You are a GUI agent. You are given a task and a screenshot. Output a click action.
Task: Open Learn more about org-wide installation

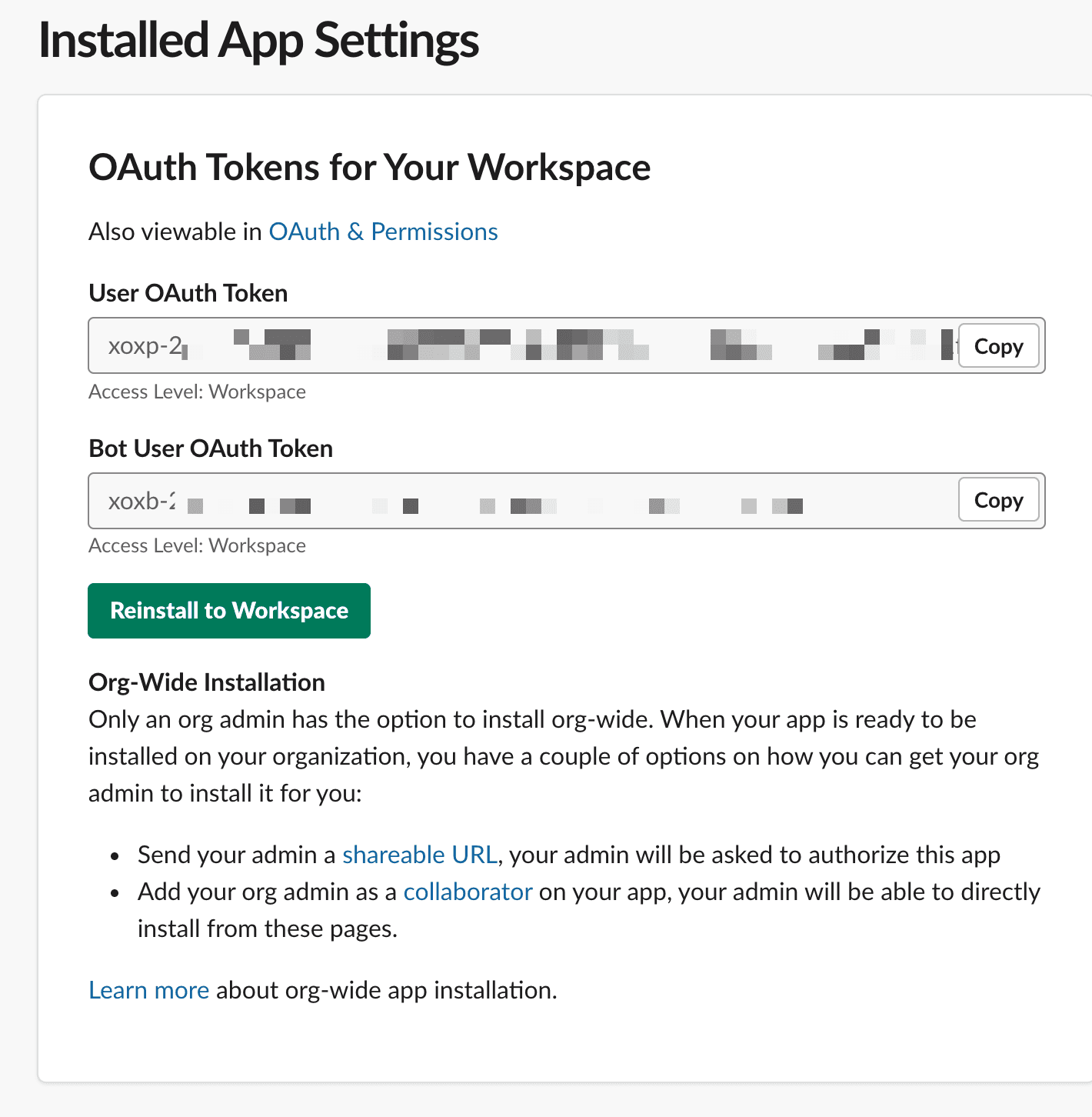tap(149, 990)
